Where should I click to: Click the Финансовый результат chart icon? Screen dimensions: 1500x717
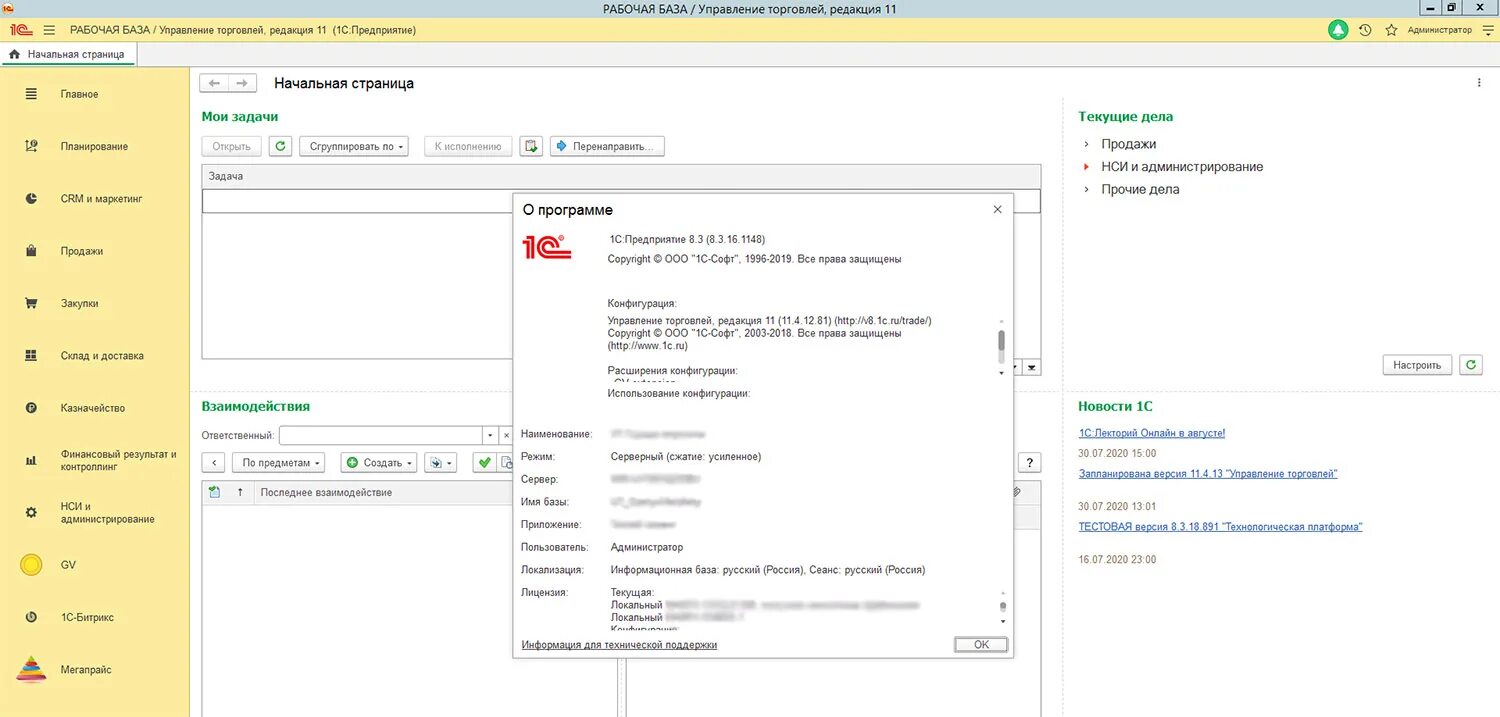[31, 460]
